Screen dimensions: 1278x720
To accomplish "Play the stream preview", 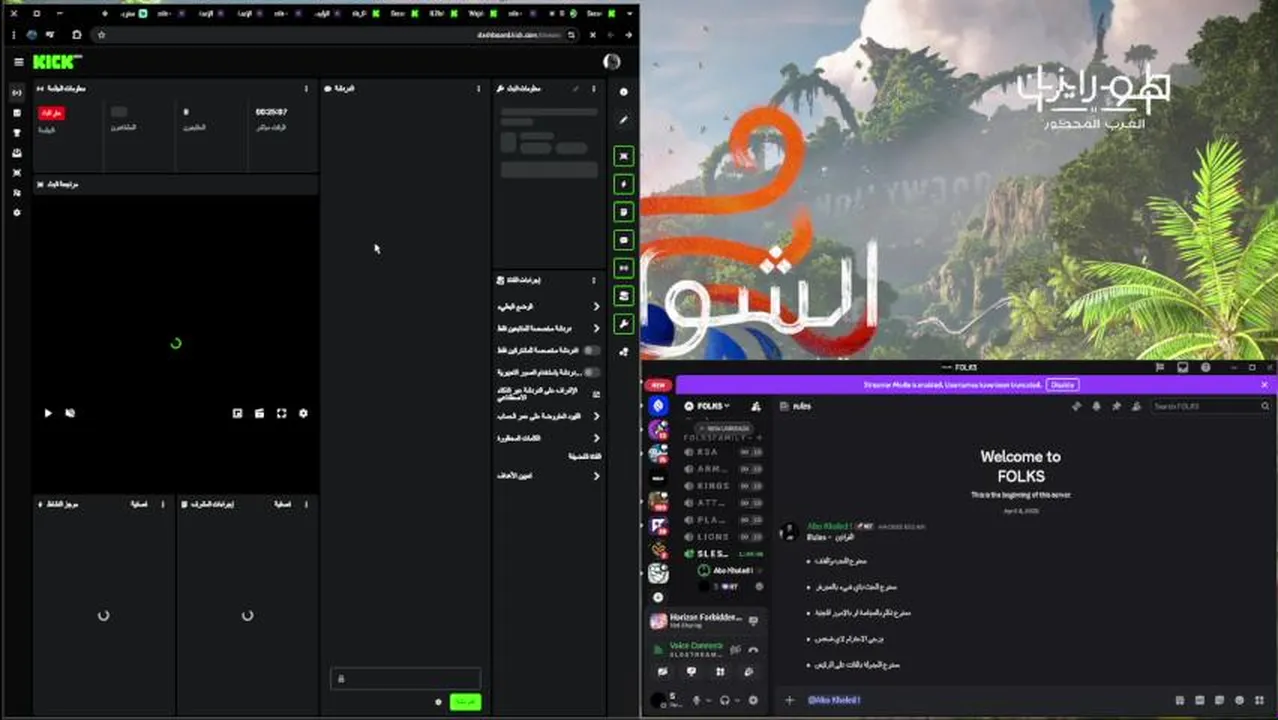I will [48, 413].
